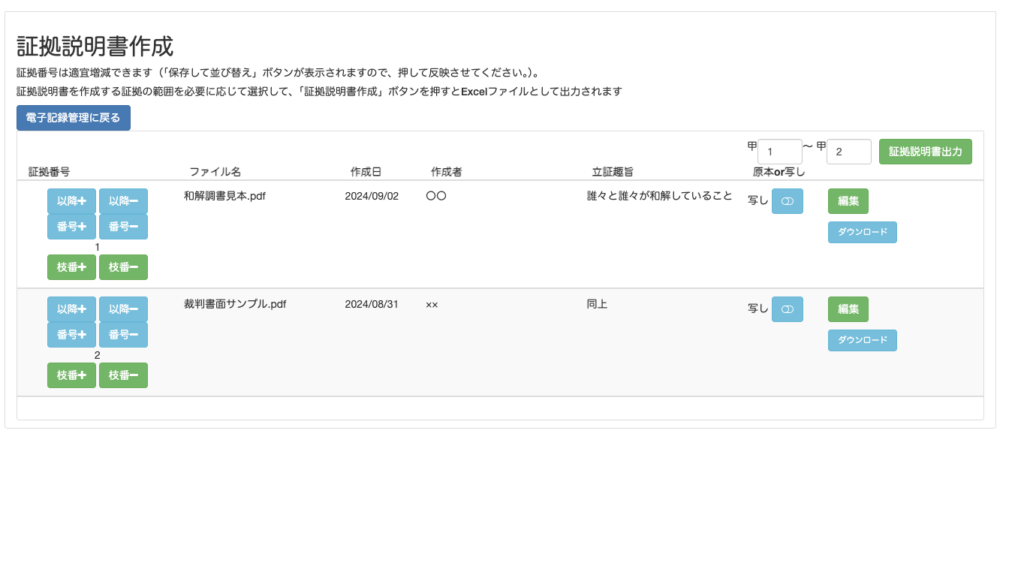The height and width of the screenshot is (569, 1024).
Task: Click the ending 甲 number input field
Action: click(x=849, y=152)
